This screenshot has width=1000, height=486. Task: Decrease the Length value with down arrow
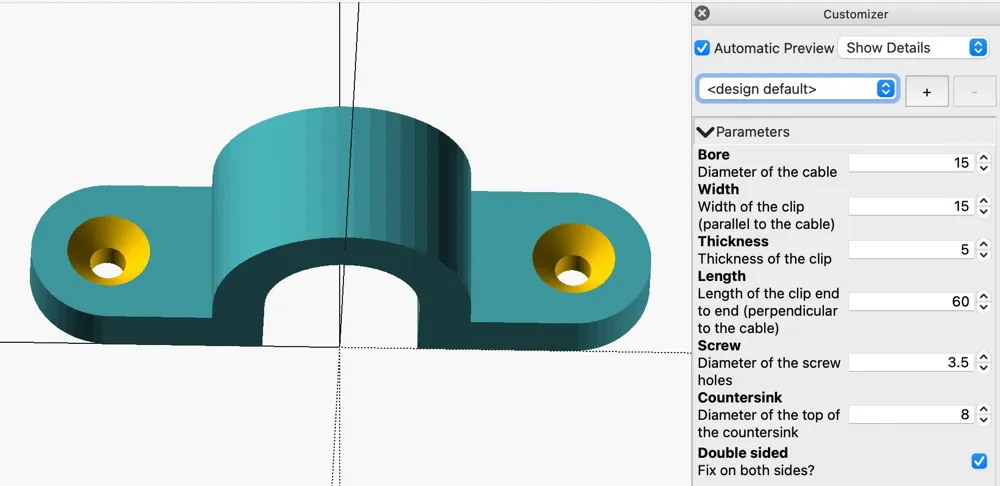pos(984,307)
